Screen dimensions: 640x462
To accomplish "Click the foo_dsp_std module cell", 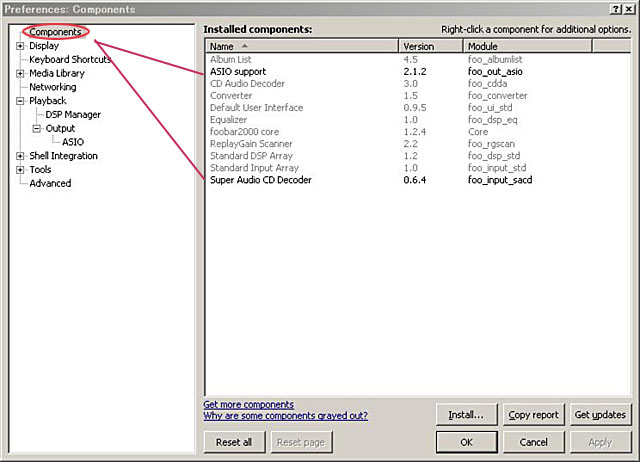I will (493, 156).
